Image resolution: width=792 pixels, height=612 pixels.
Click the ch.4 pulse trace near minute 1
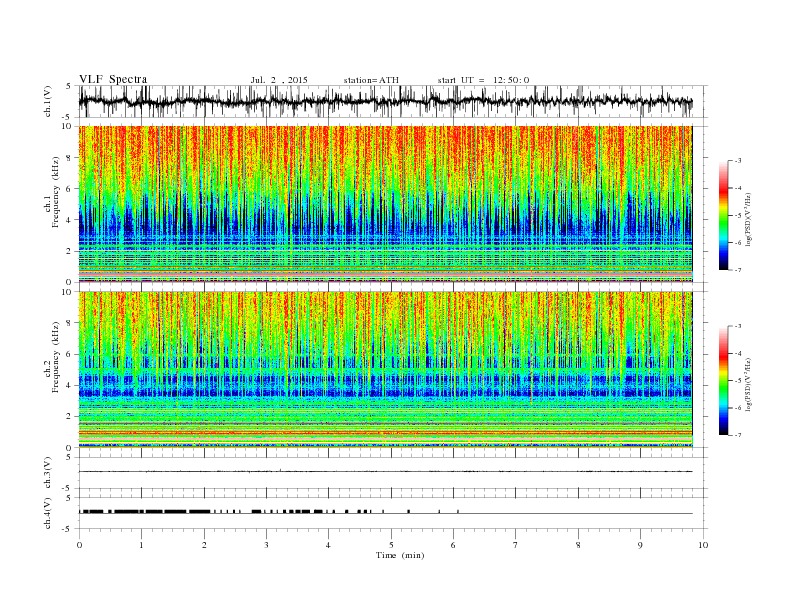click(x=141, y=512)
